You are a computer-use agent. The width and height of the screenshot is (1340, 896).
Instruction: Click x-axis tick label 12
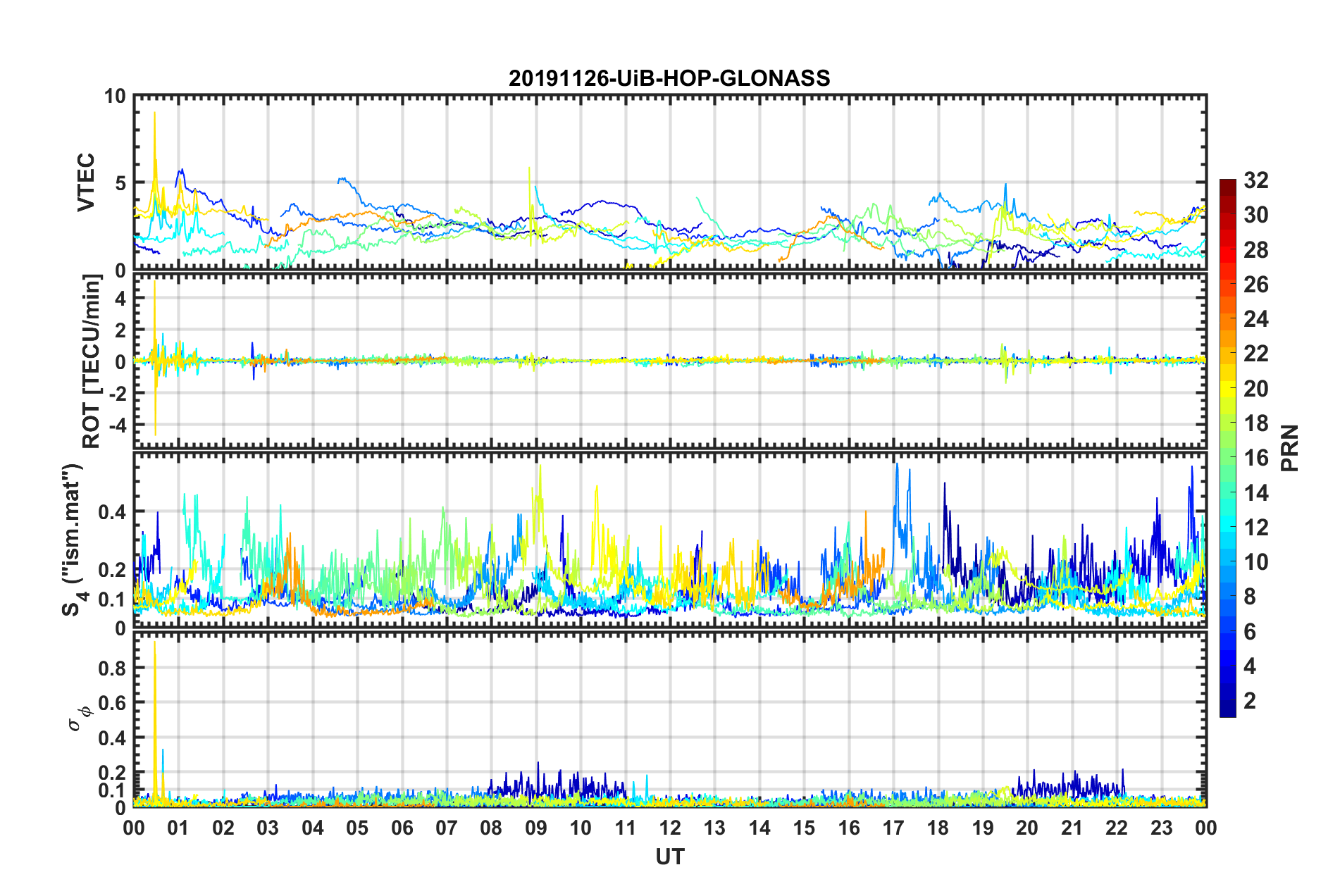point(670,828)
